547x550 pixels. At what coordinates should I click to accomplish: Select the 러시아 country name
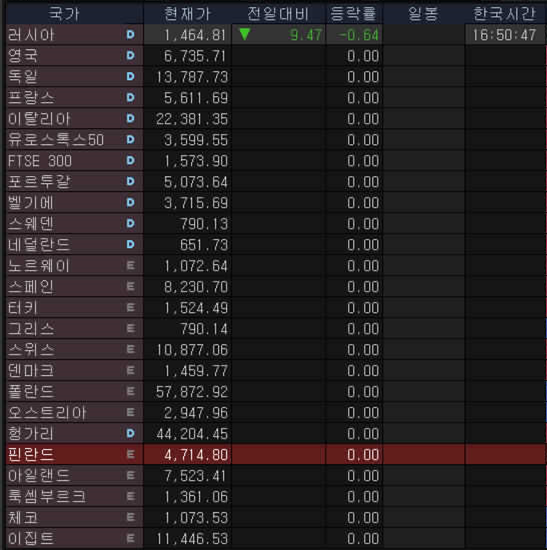pos(31,35)
